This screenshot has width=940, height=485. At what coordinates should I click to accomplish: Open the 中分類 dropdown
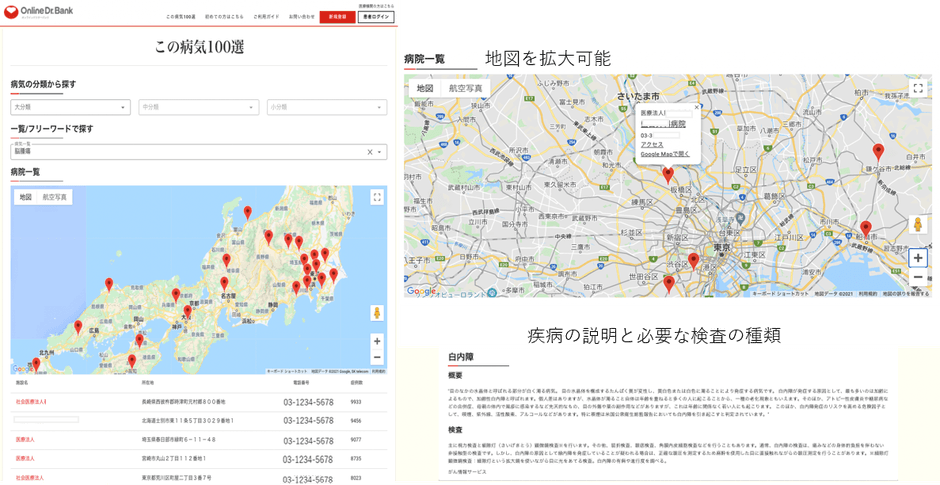point(197,107)
